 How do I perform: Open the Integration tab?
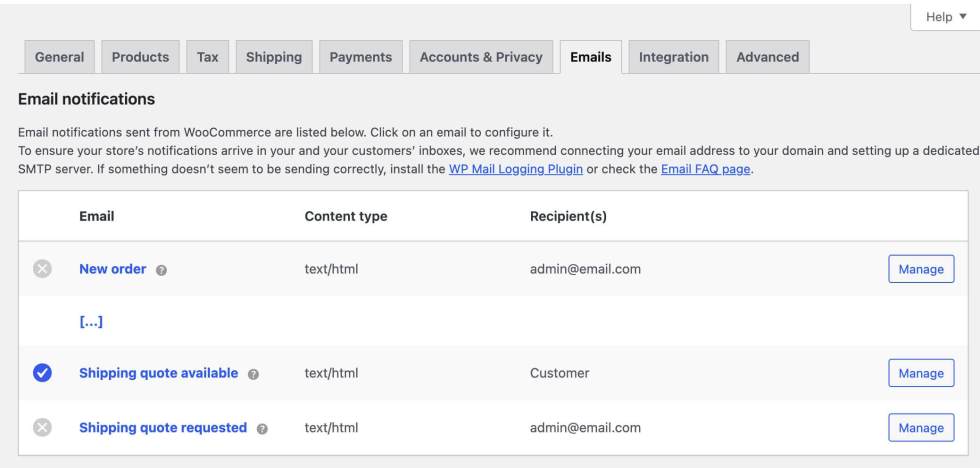pyautogui.click(x=673, y=57)
